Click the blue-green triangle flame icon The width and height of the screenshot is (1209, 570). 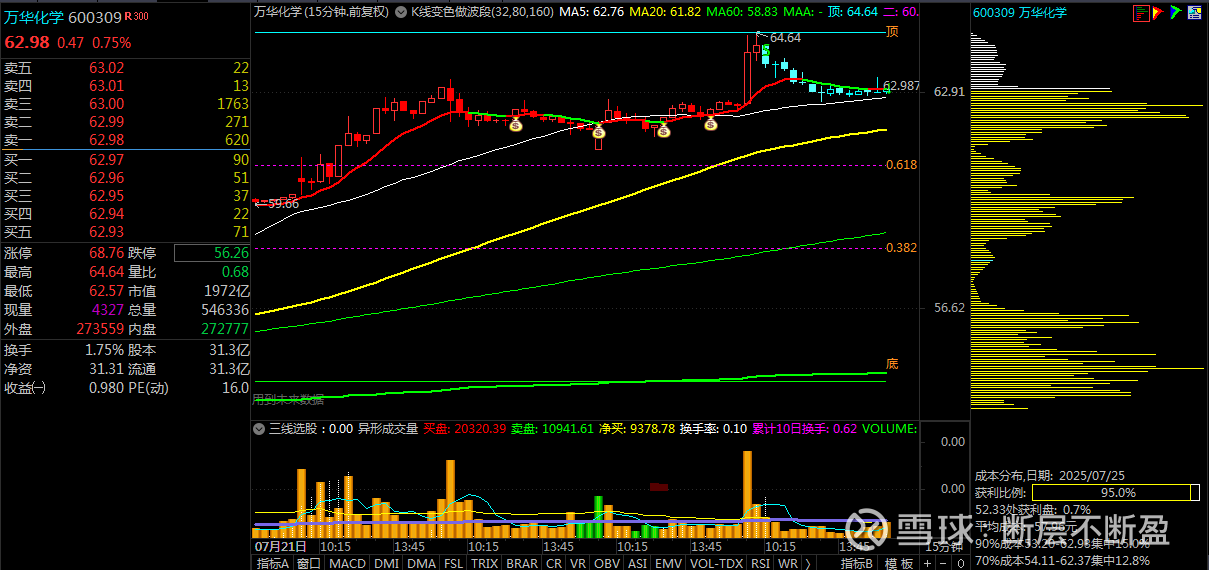1175,13
